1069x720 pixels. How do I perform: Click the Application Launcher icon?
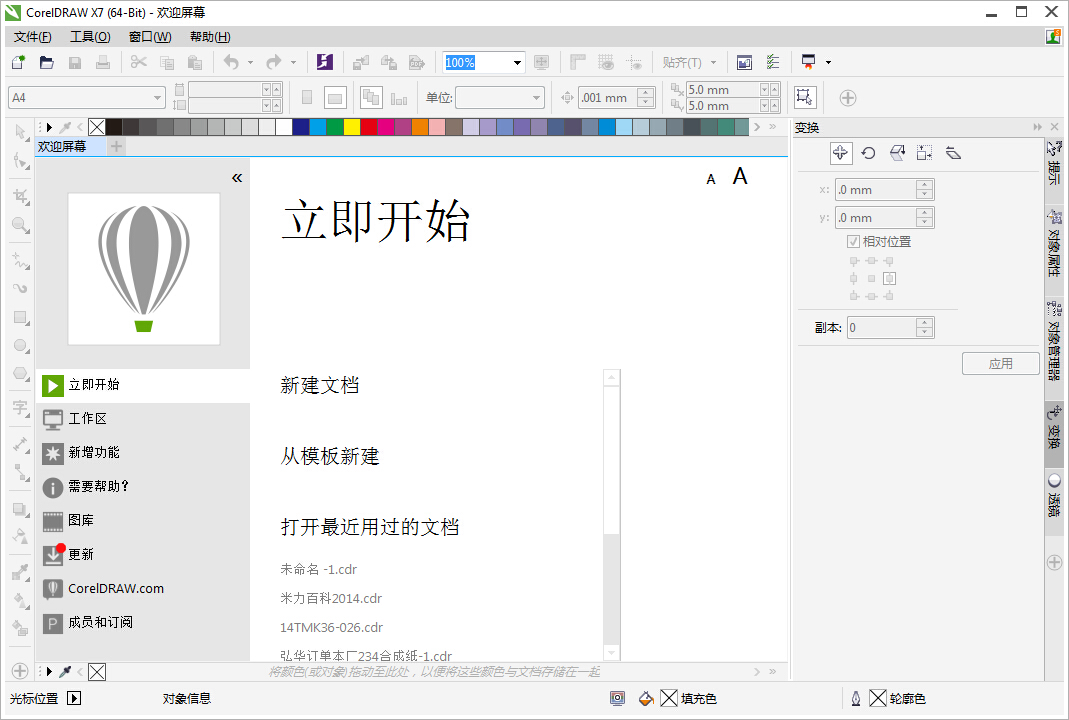click(809, 62)
